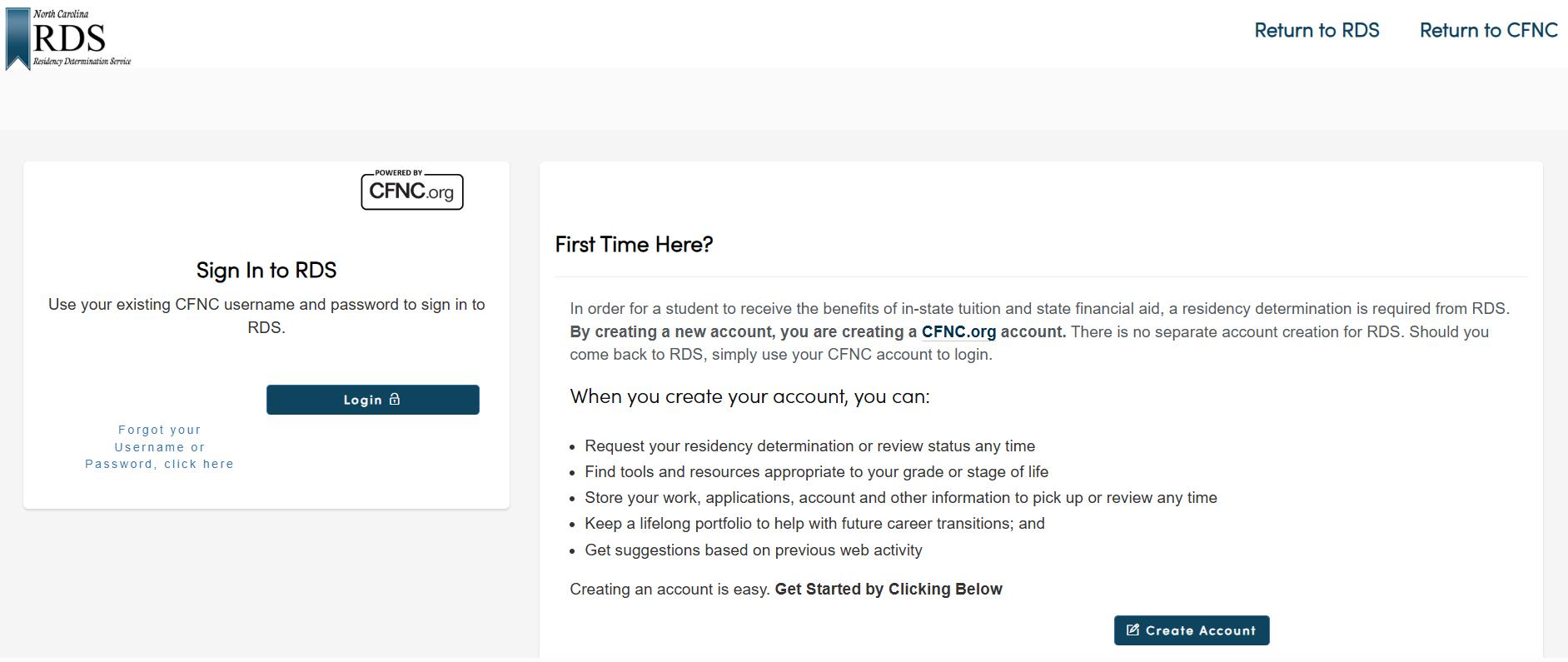Click the 'Keep a lifelong portfolio' bullet

point(814,524)
